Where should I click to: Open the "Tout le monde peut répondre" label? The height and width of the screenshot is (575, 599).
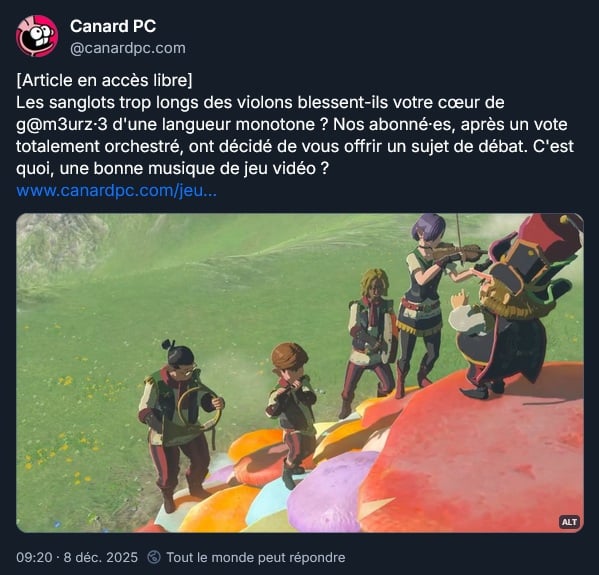pos(256,557)
